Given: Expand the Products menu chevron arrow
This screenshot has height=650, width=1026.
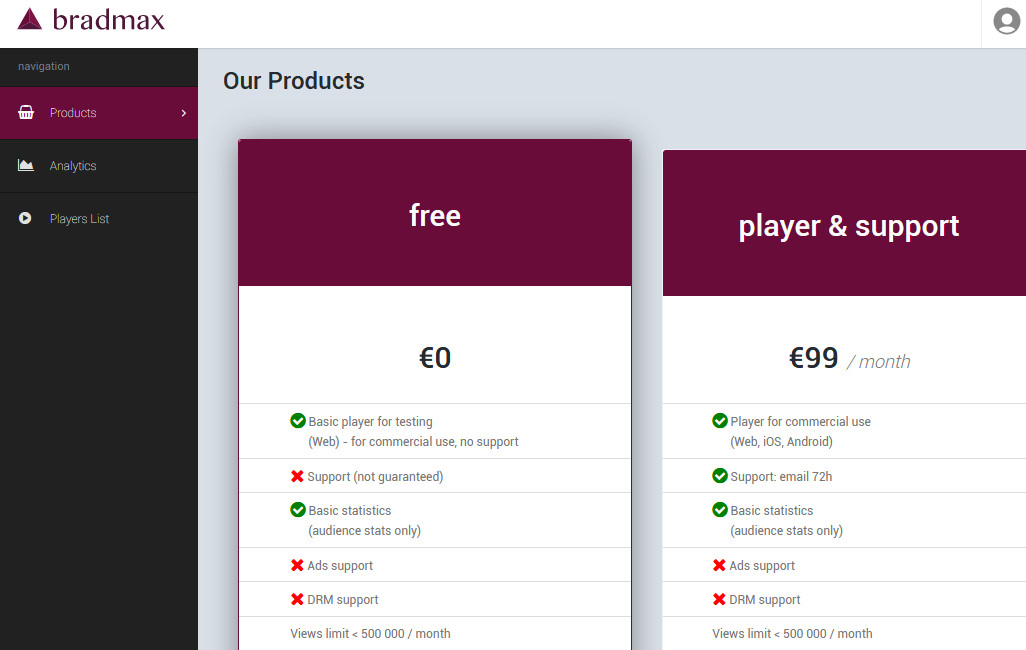Looking at the screenshot, I should click(x=184, y=113).
